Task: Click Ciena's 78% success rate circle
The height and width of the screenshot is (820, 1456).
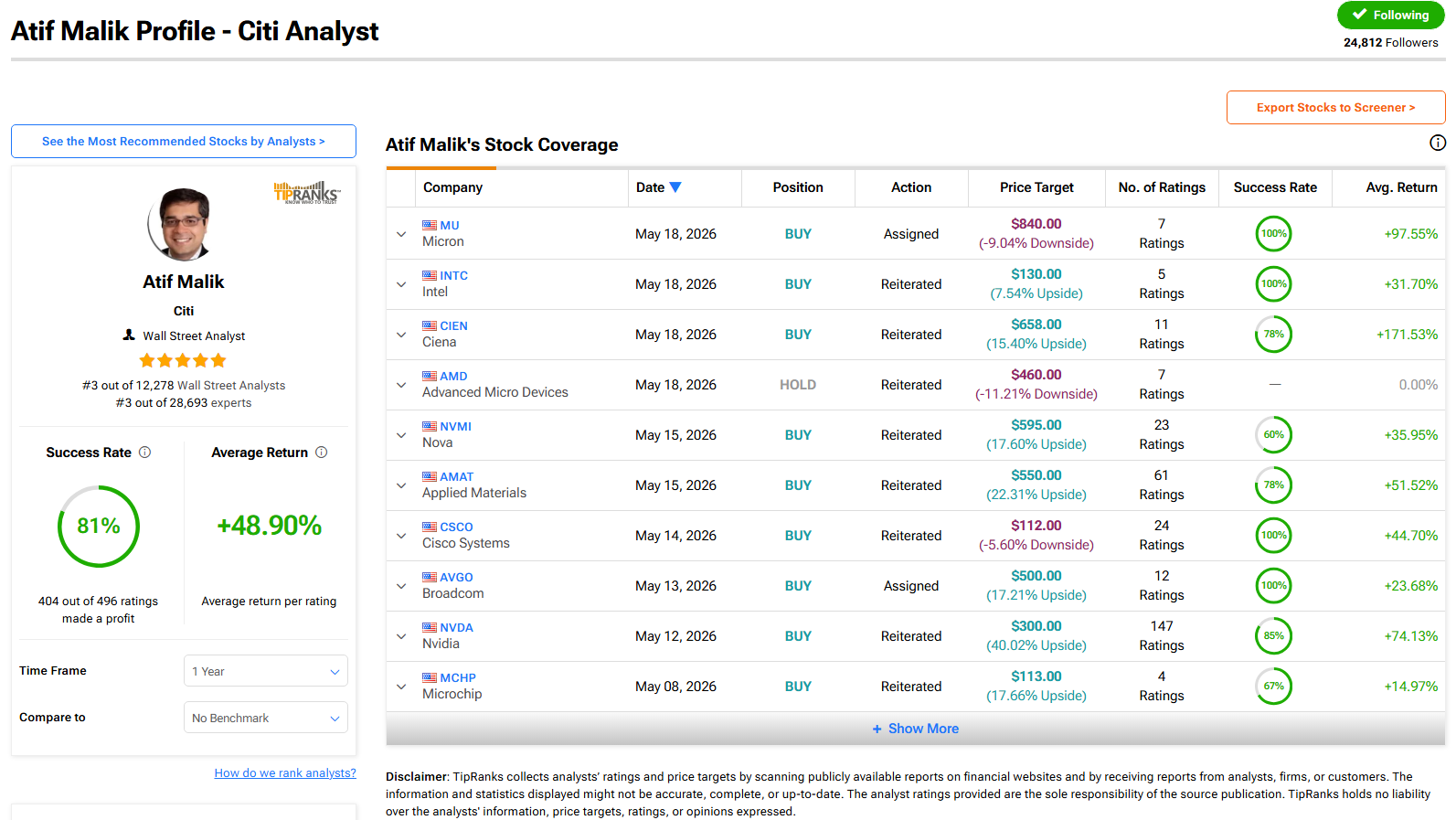Action: (1273, 335)
